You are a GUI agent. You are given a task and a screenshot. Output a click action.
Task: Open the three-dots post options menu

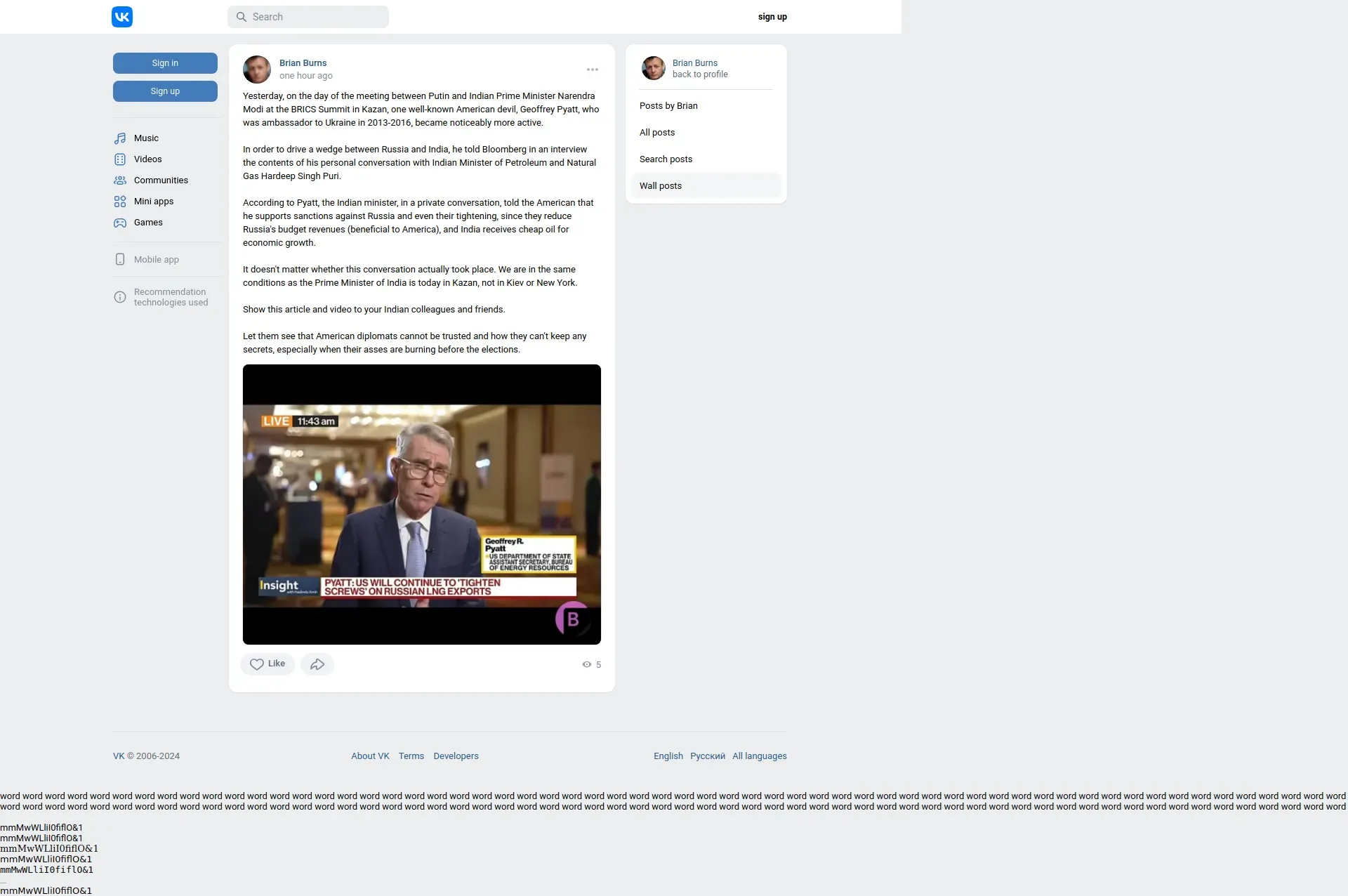tap(593, 70)
